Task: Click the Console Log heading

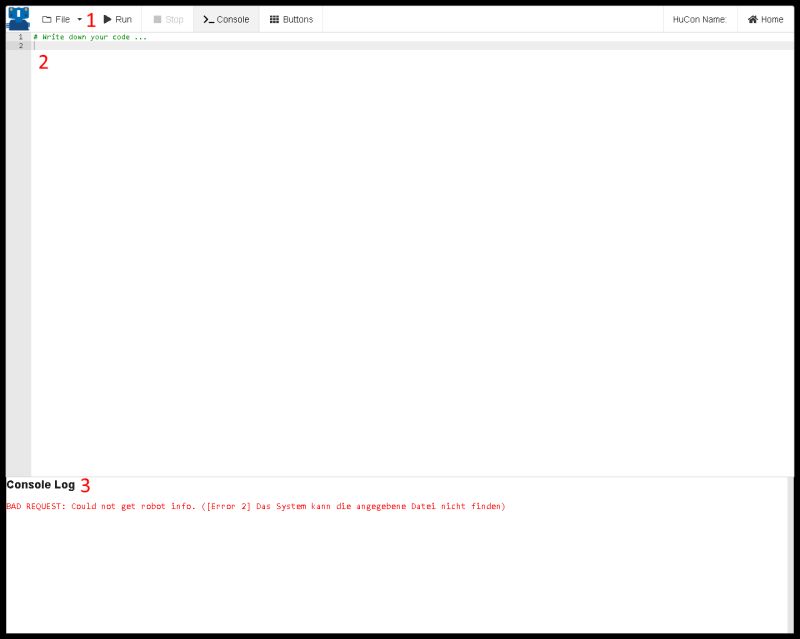Action: pyautogui.click(x=40, y=484)
